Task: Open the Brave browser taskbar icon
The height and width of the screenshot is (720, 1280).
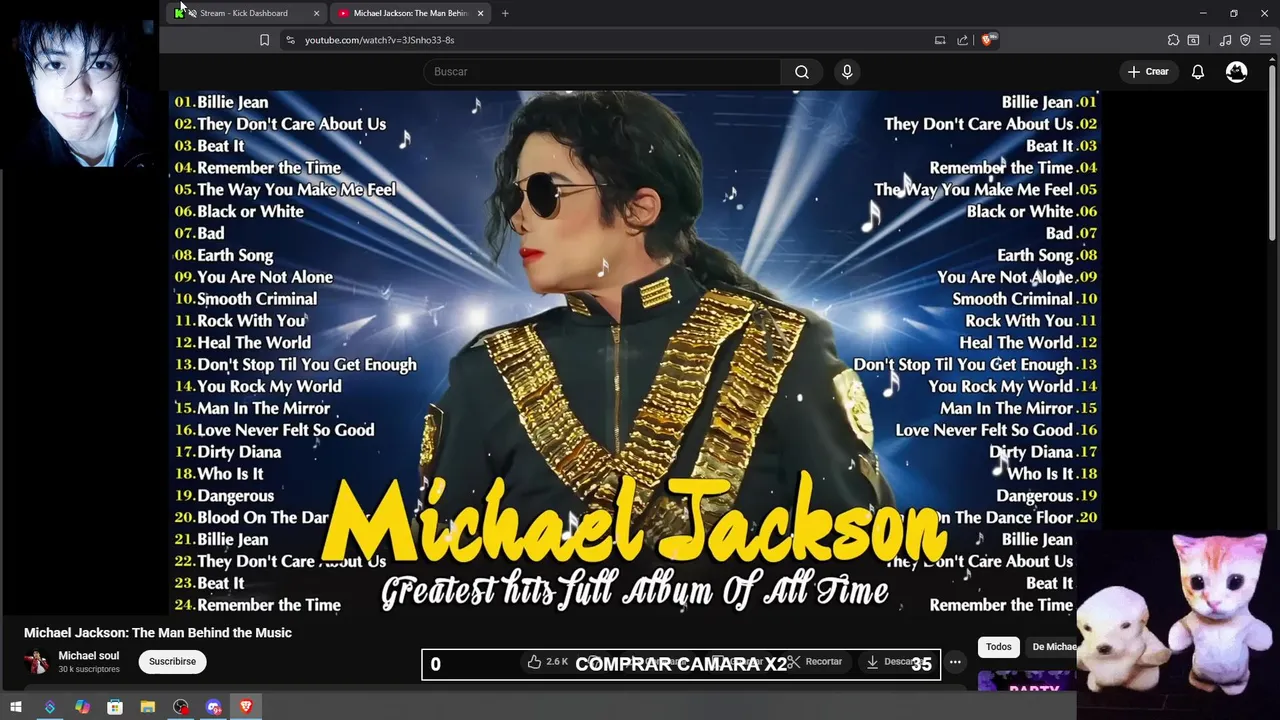Action: [246, 707]
